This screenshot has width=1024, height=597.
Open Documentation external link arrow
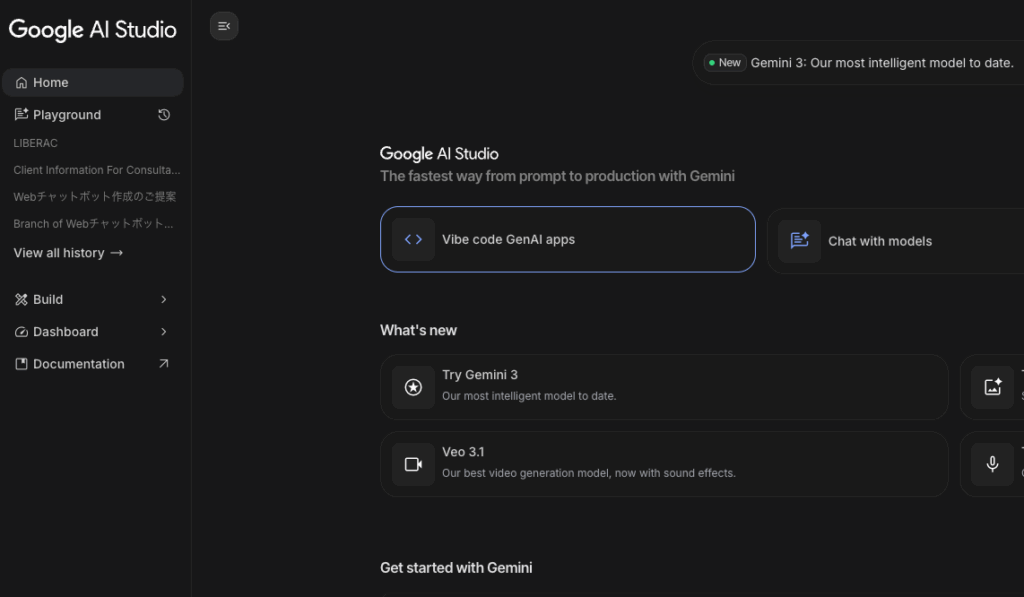pyautogui.click(x=164, y=364)
